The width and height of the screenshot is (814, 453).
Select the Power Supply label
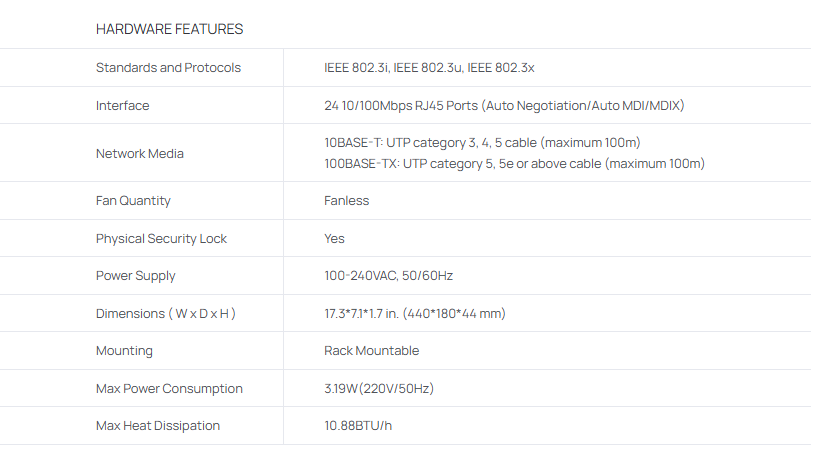[135, 276]
